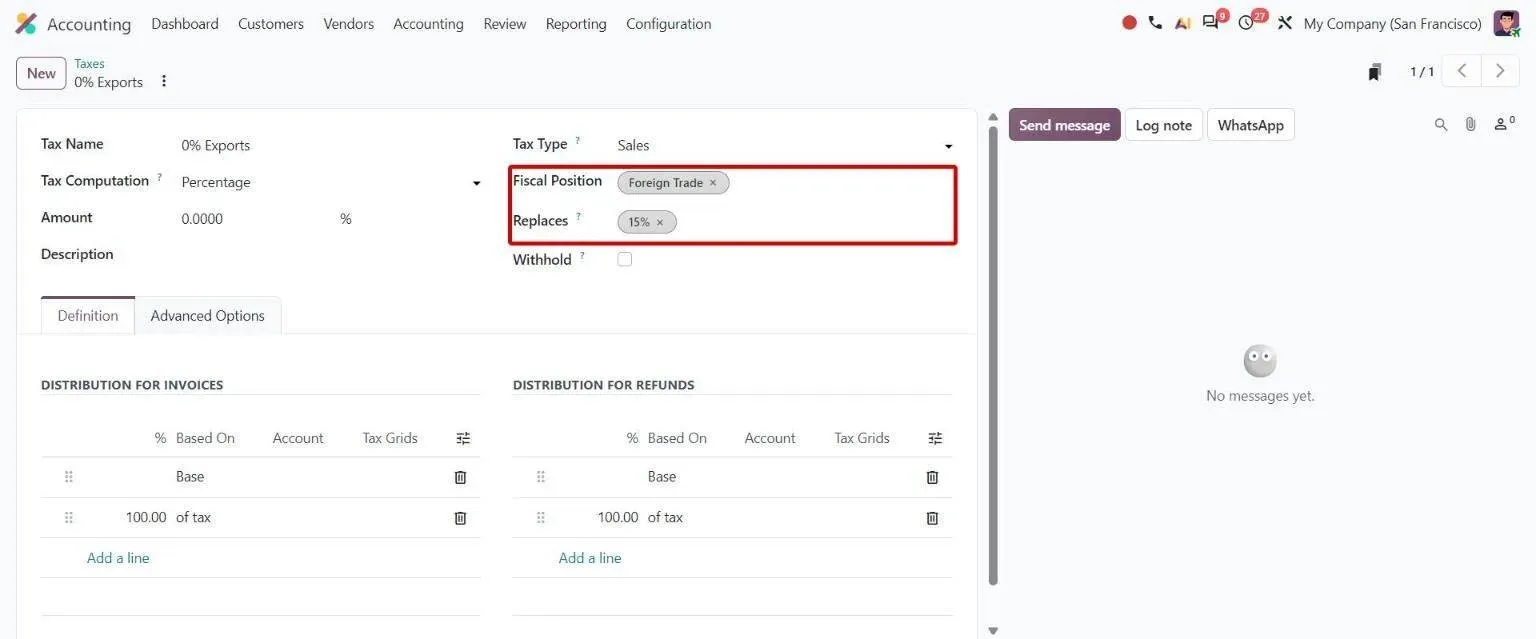Open the Customers menu
The height and width of the screenshot is (639, 1536).
[271, 23]
